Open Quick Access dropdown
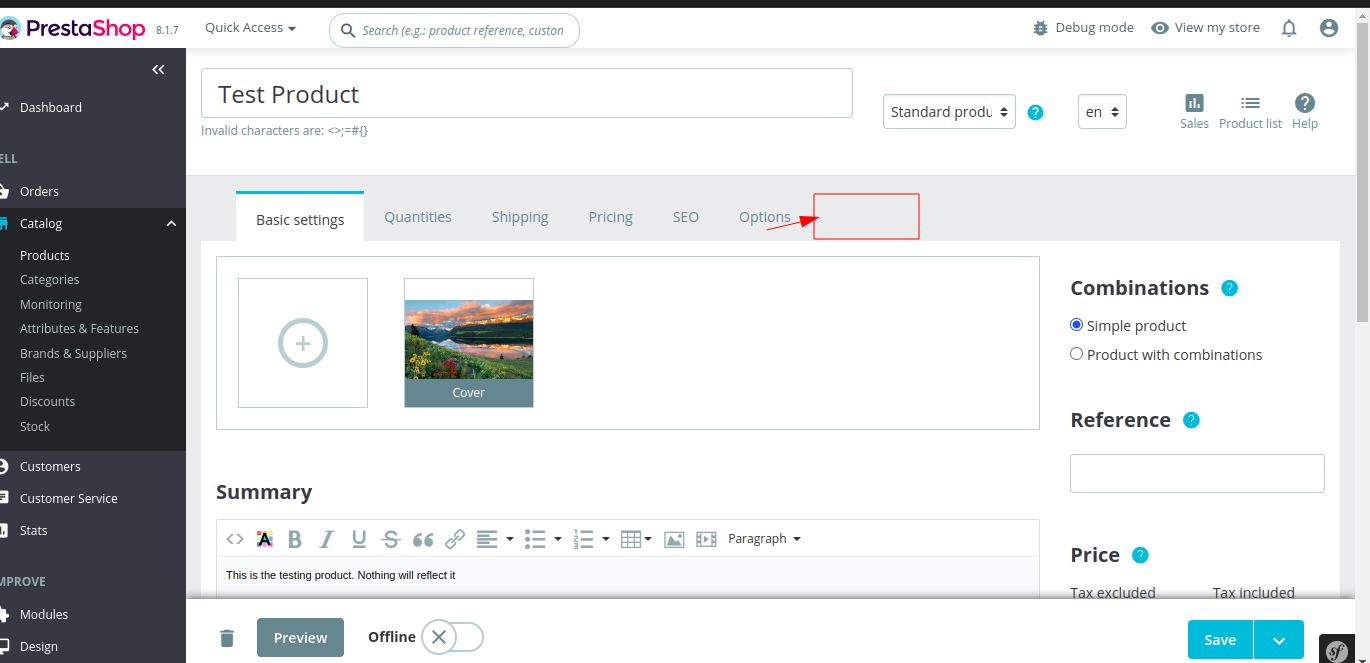 coord(251,28)
